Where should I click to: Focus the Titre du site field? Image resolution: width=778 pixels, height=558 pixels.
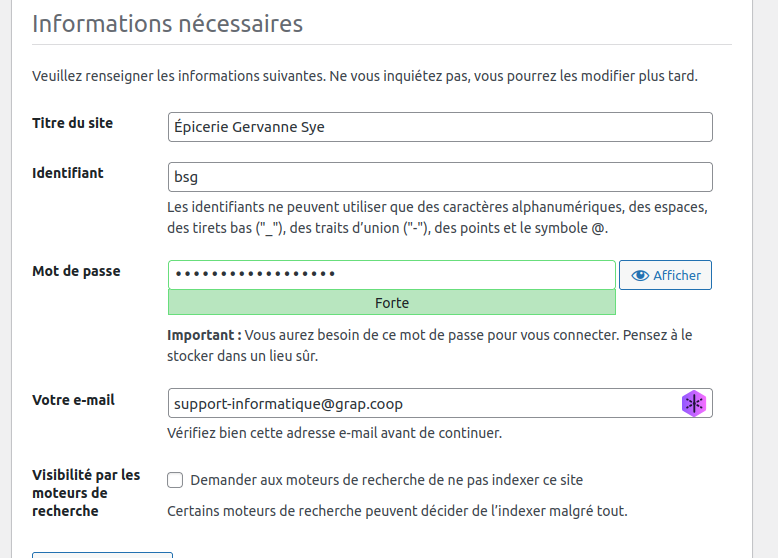(440, 127)
